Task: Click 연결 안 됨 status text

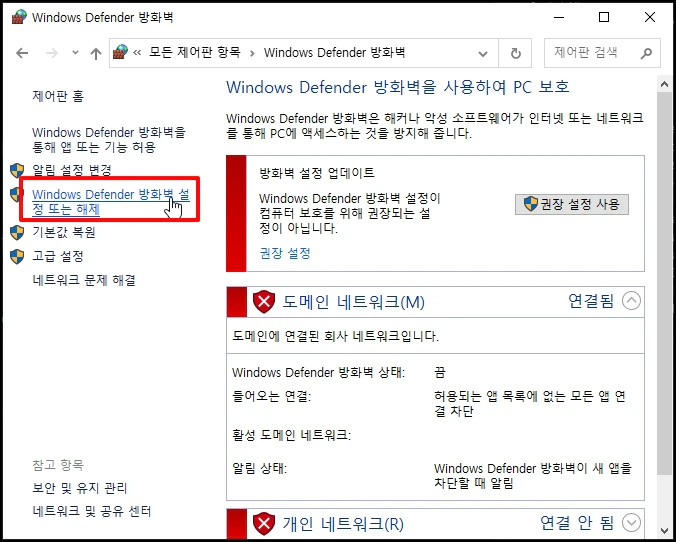Action: point(577,523)
